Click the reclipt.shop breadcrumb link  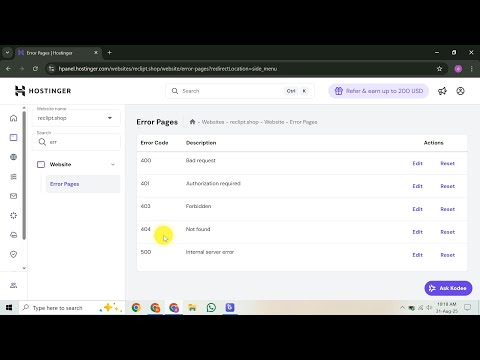point(244,122)
